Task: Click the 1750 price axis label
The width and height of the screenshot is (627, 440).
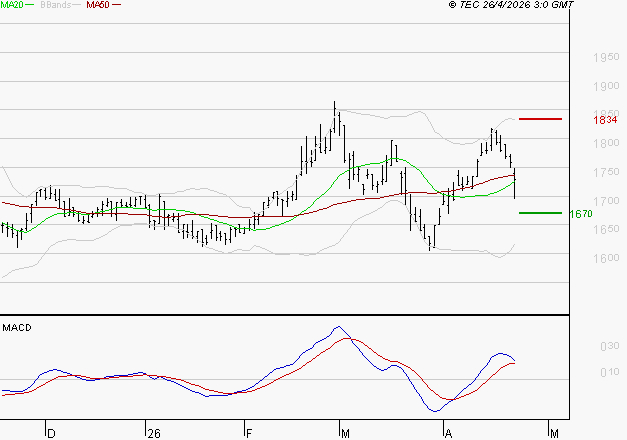Action: click(x=606, y=172)
